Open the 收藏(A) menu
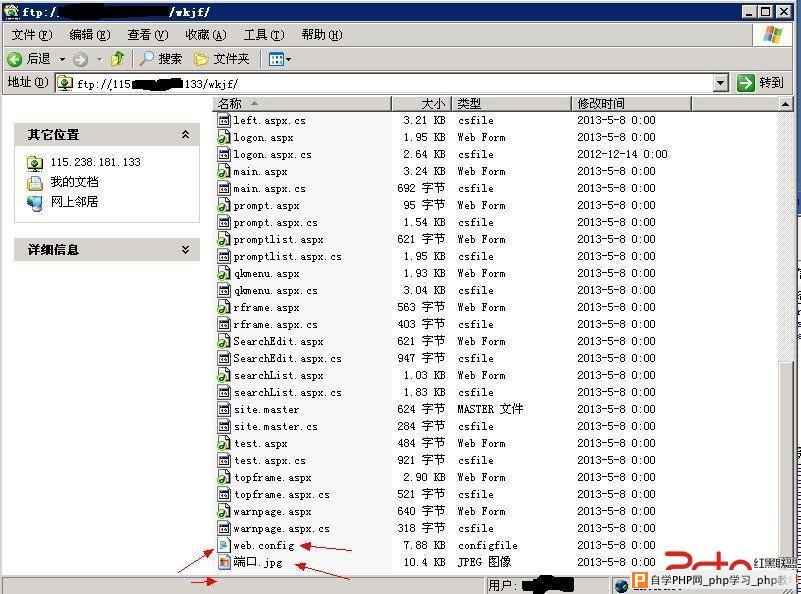Image resolution: width=801 pixels, height=594 pixels. [205, 35]
